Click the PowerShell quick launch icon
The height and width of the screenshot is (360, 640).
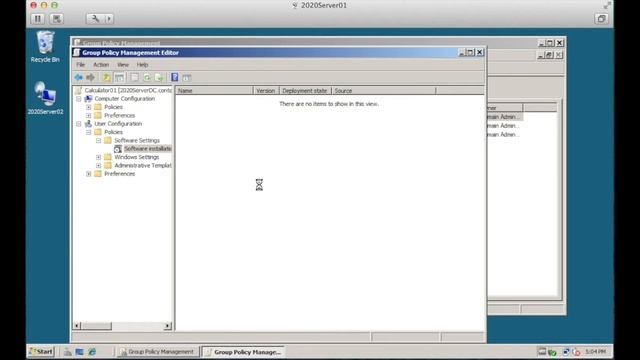80,352
